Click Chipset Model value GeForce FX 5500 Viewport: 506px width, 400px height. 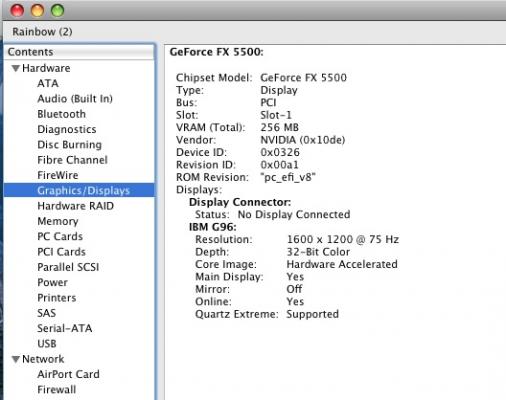pos(303,78)
